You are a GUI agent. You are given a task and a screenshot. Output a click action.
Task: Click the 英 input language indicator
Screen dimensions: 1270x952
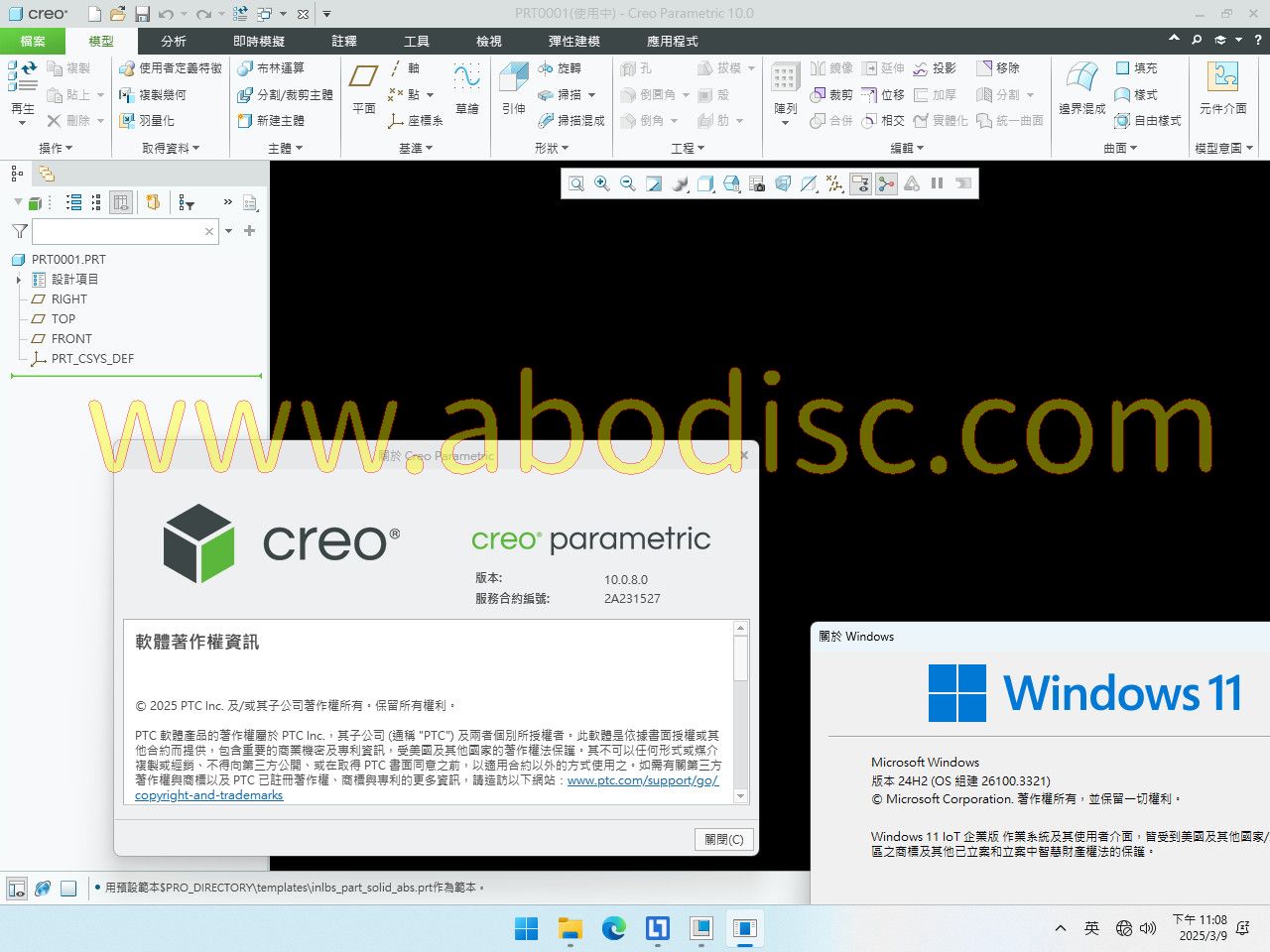point(1091,929)
